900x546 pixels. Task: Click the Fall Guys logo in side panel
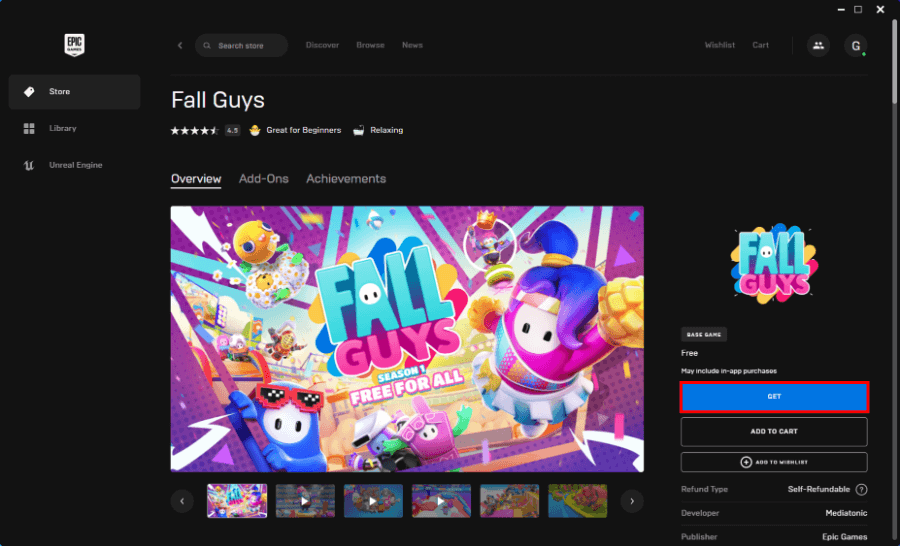(774, 264)
